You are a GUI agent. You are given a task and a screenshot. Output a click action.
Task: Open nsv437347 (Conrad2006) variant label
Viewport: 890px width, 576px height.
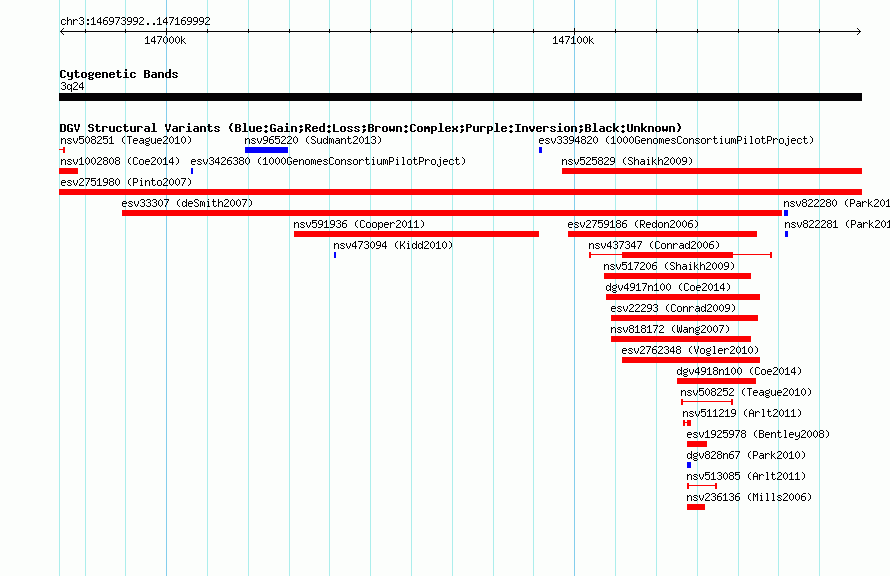(654, 245)
